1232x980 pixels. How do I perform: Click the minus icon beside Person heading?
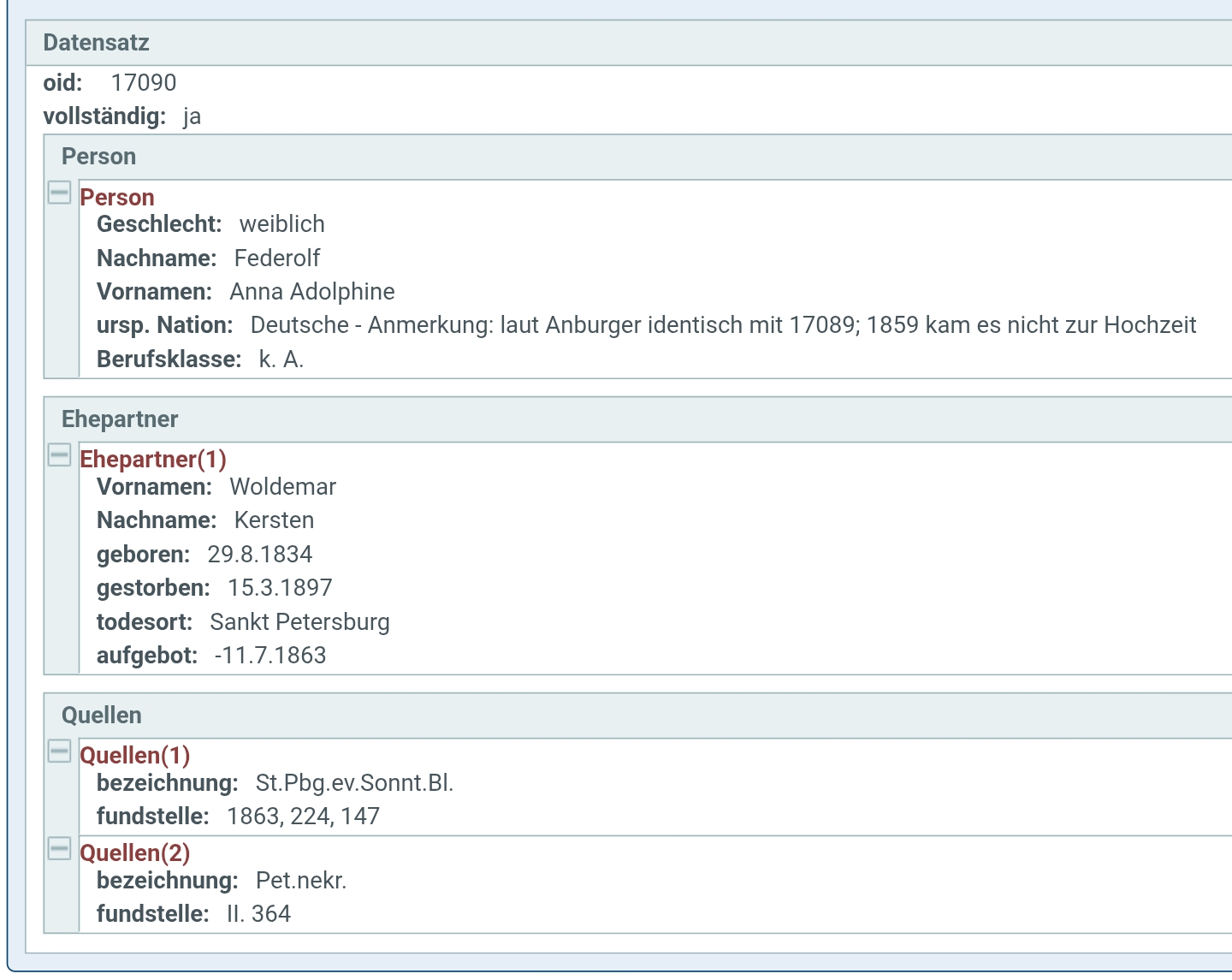tap(59, 193)
